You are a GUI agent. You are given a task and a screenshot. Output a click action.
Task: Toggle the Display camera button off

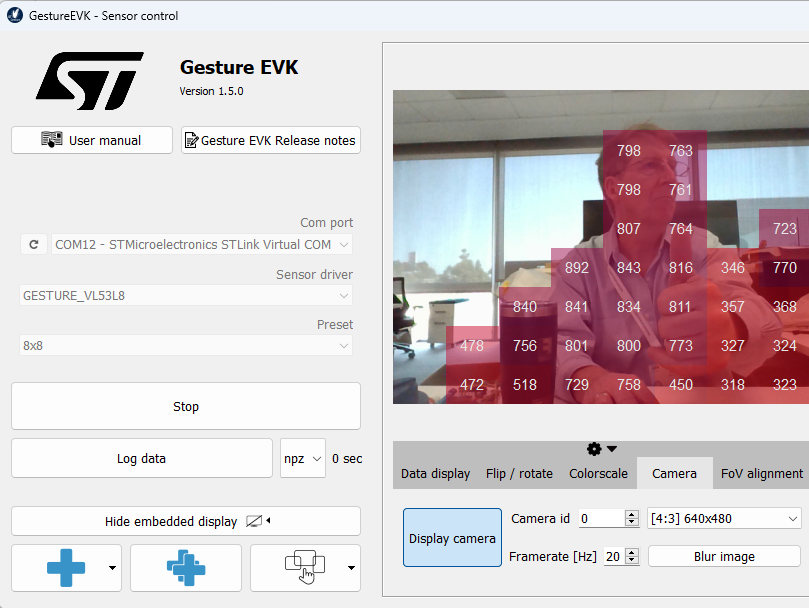pos(452,537)
